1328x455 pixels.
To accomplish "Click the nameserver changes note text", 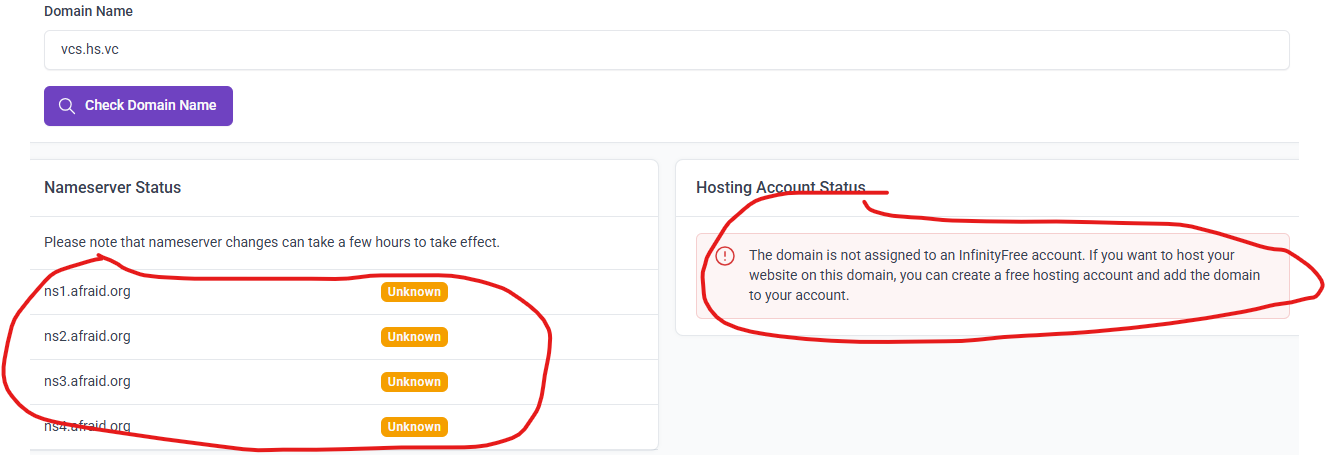I will [271, 242].
